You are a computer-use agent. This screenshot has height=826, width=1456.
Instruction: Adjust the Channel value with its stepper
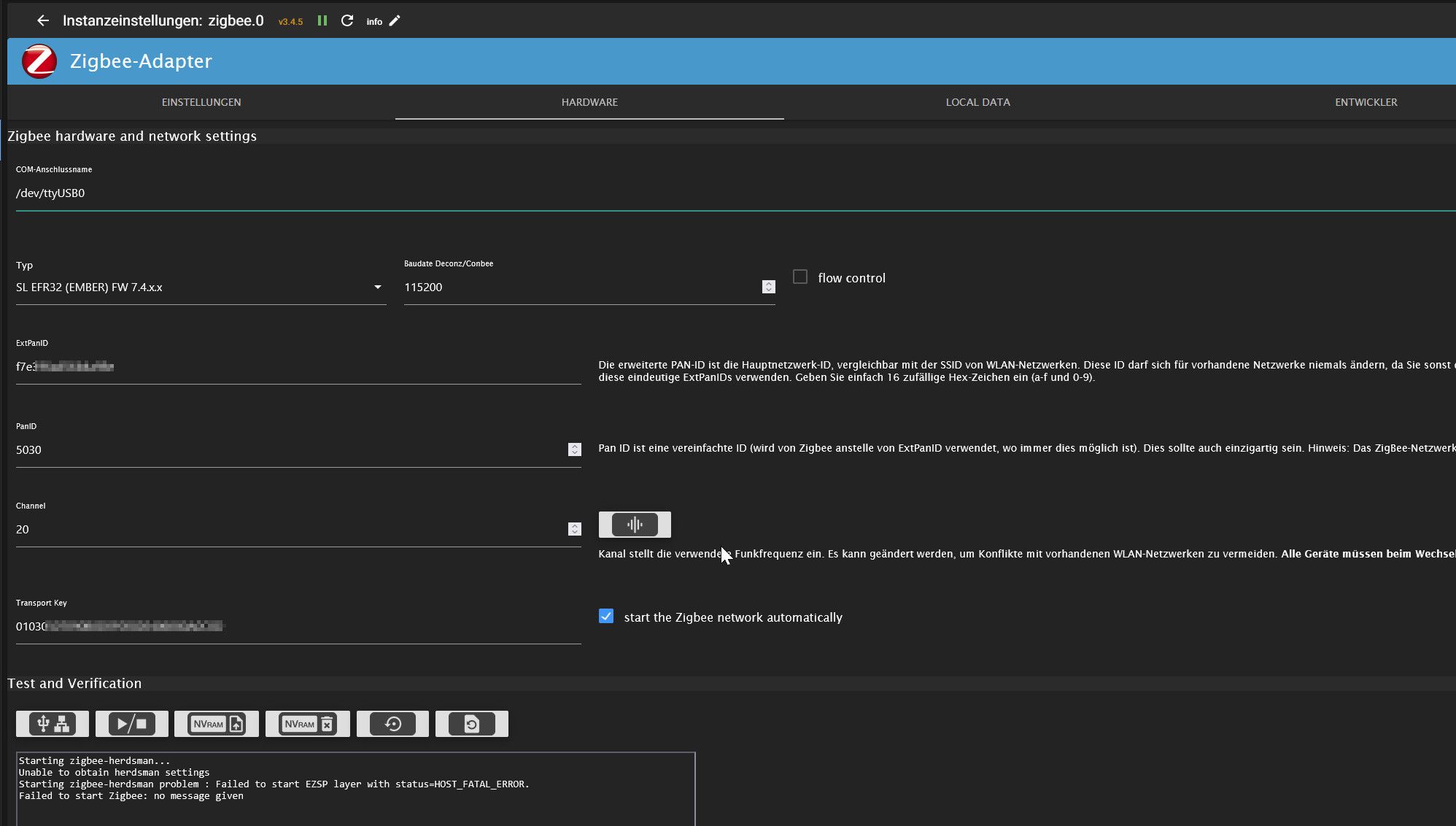[575, 529]
